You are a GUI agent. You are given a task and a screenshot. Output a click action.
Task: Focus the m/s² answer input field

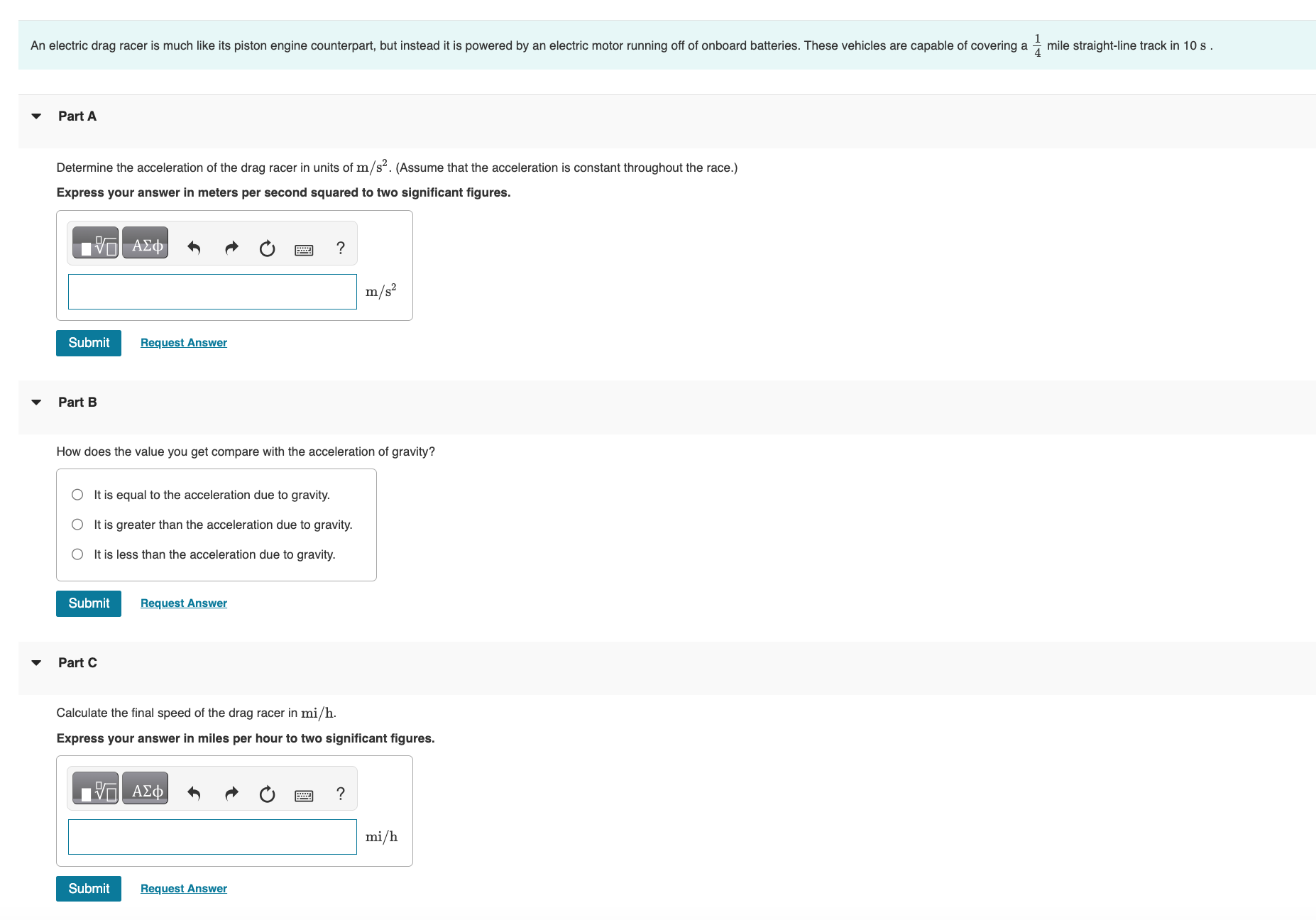coord(212,292)
